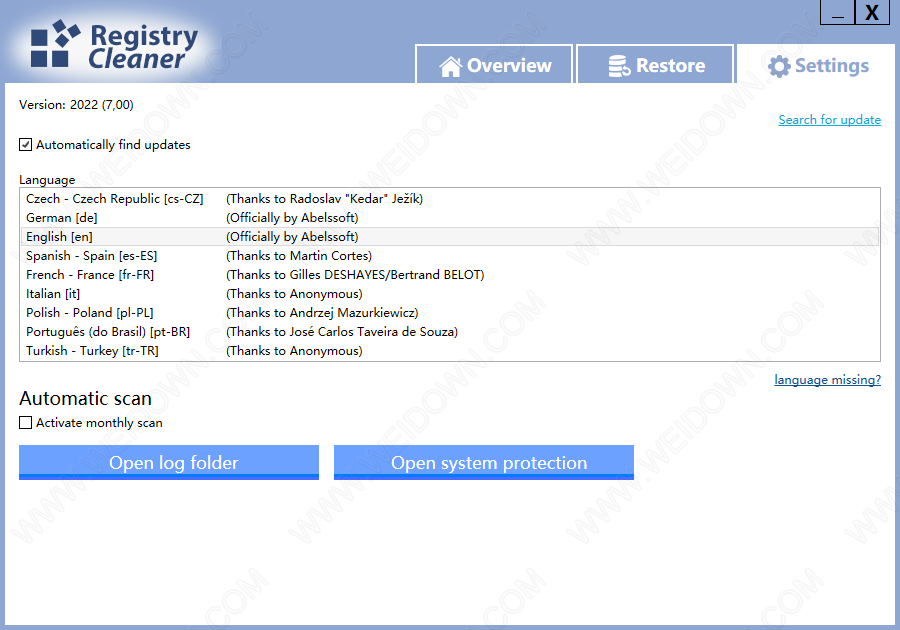Click the Registry Cleaner logo icon
Viewport: 900px width, 630px height.
click(x=55, y=44)
